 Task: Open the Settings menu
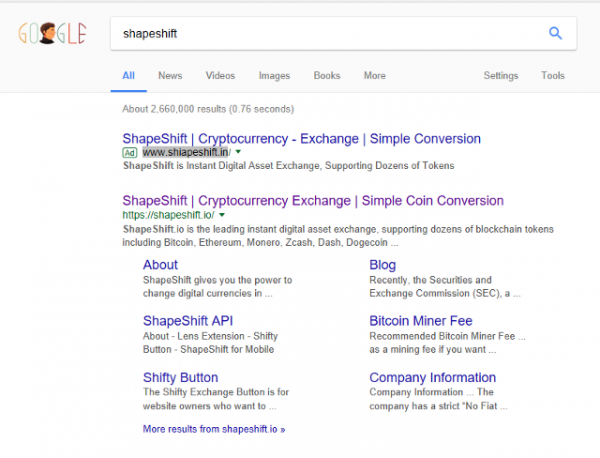click(x=501, y=76)
